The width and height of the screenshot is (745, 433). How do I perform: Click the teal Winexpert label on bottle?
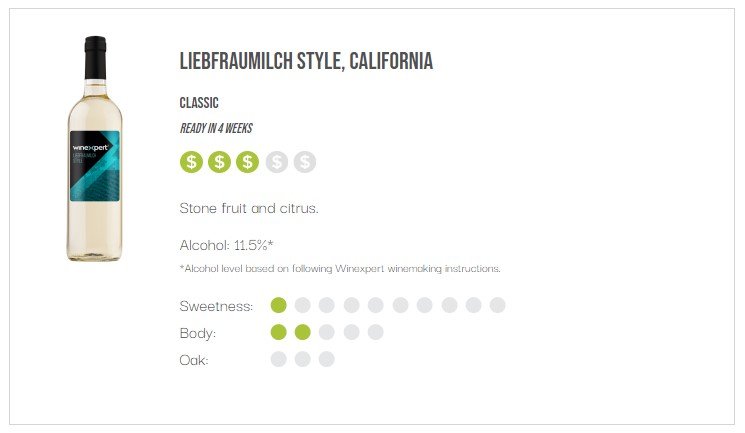point(95,166)
